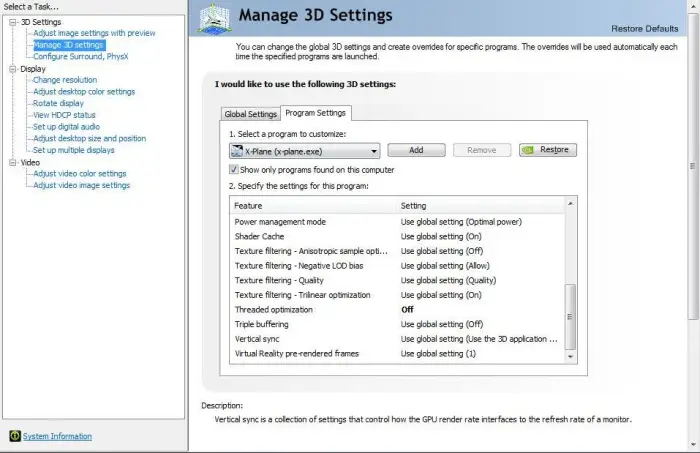
Task: Open the X-Plane program selection dropdown
Action: (304, 151)
